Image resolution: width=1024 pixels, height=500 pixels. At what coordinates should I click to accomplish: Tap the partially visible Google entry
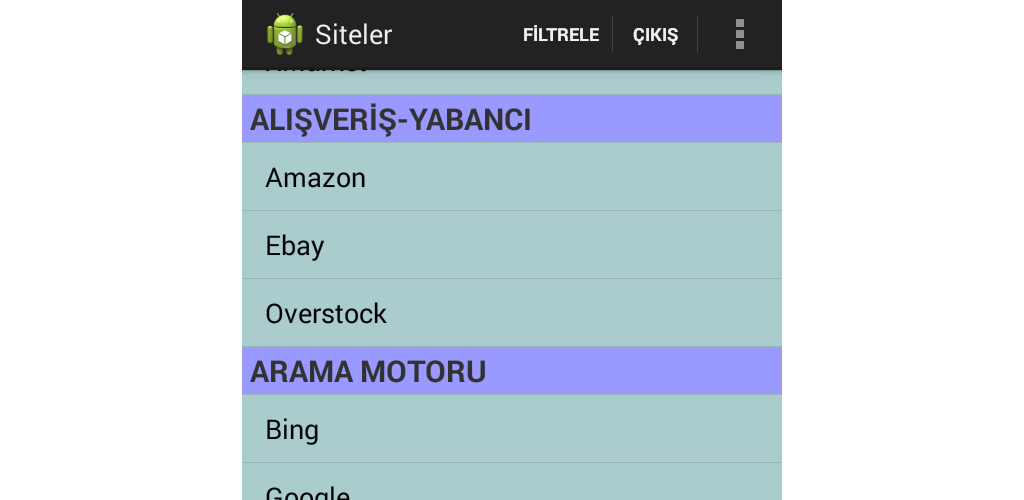[x=511, y=489]
